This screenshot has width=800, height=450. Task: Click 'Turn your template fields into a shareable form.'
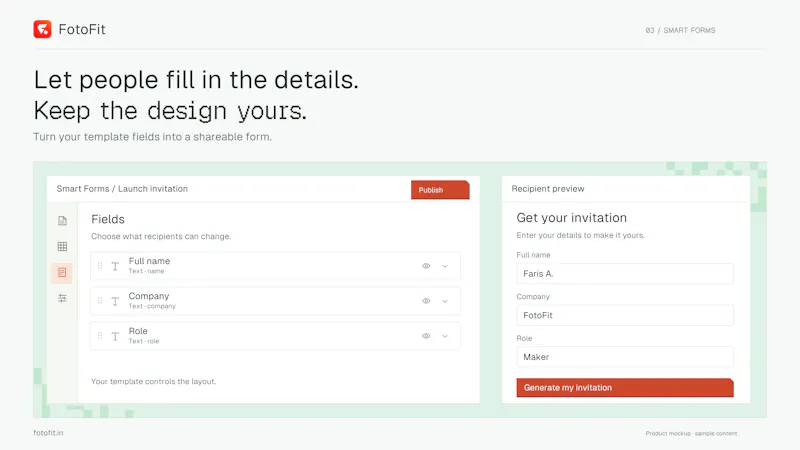[x=153, y=137]
